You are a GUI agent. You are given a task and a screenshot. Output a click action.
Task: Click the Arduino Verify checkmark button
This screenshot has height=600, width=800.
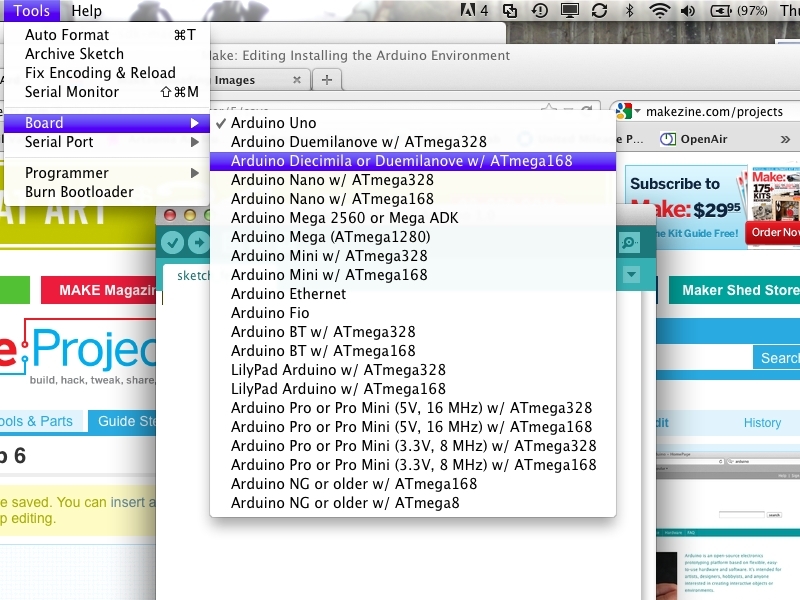point(172,242)
